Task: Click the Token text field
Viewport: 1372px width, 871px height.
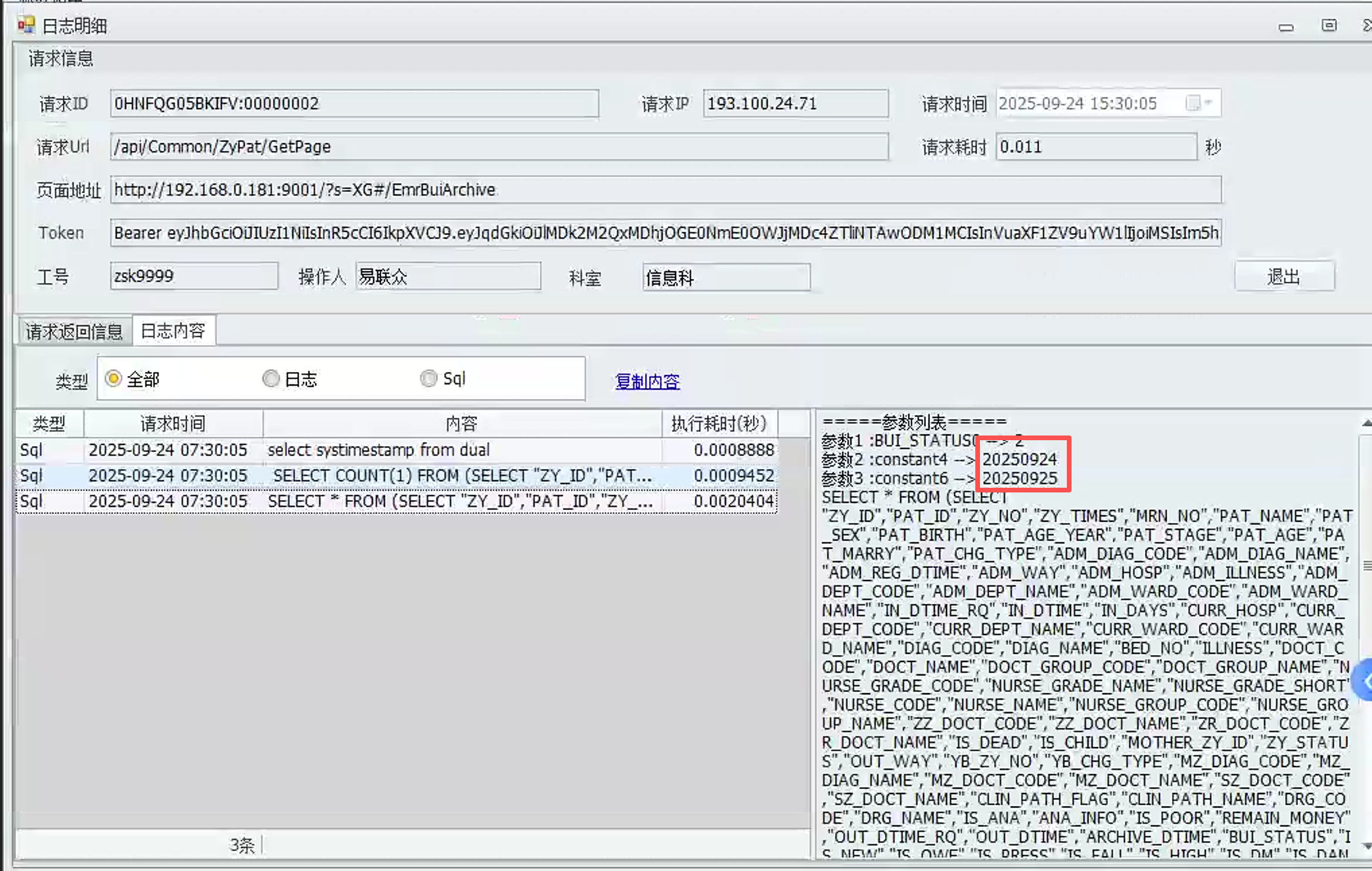Action: point(665,233)
